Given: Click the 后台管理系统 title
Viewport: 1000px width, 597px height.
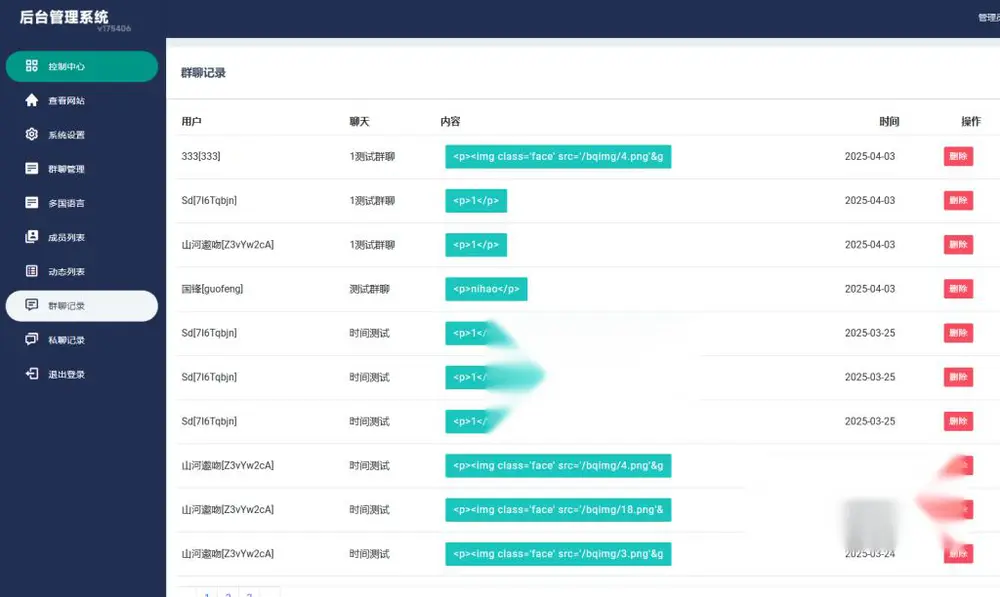Looking at the screenshot, I should [64, 17].
